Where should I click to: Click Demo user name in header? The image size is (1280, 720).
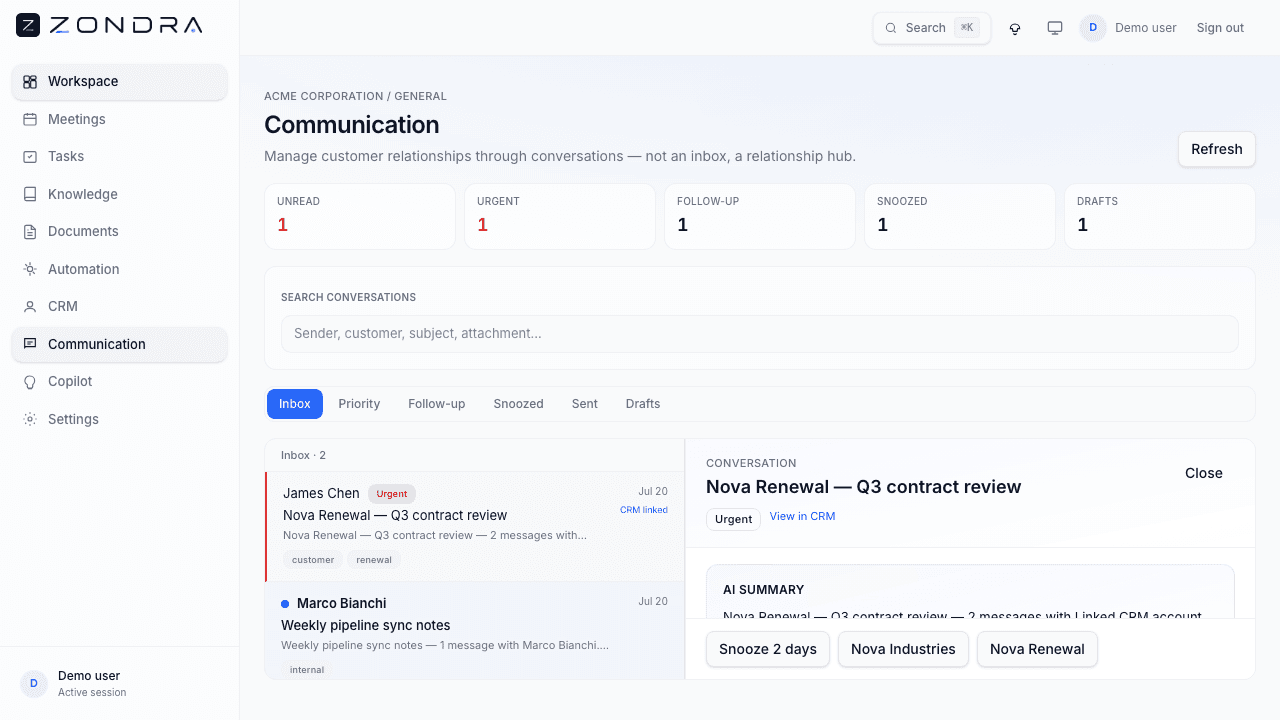click(x=1146, y=28)
